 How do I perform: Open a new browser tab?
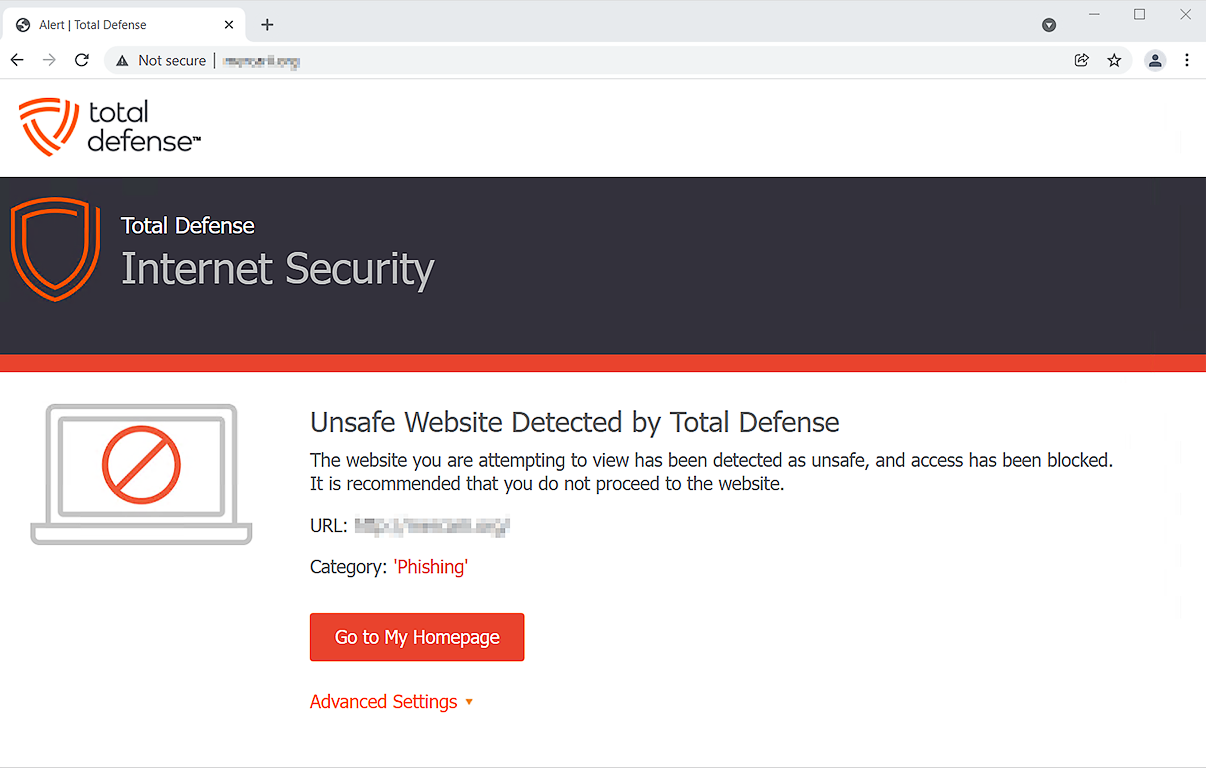[x=266, y=24]
